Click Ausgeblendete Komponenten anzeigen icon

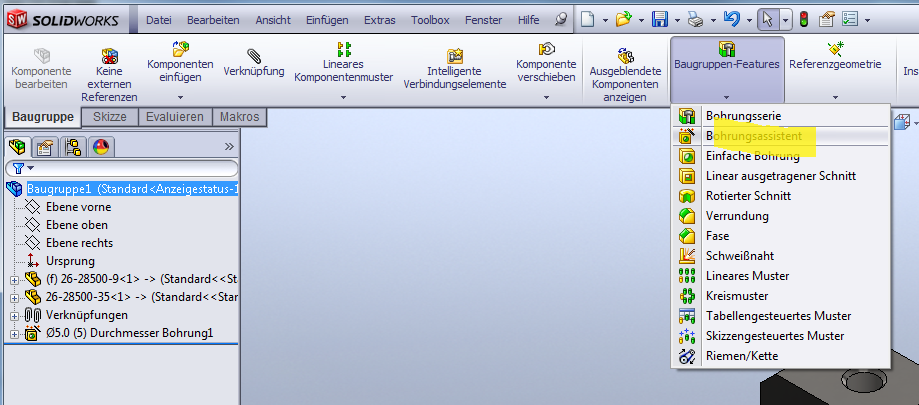pos(625,56)
